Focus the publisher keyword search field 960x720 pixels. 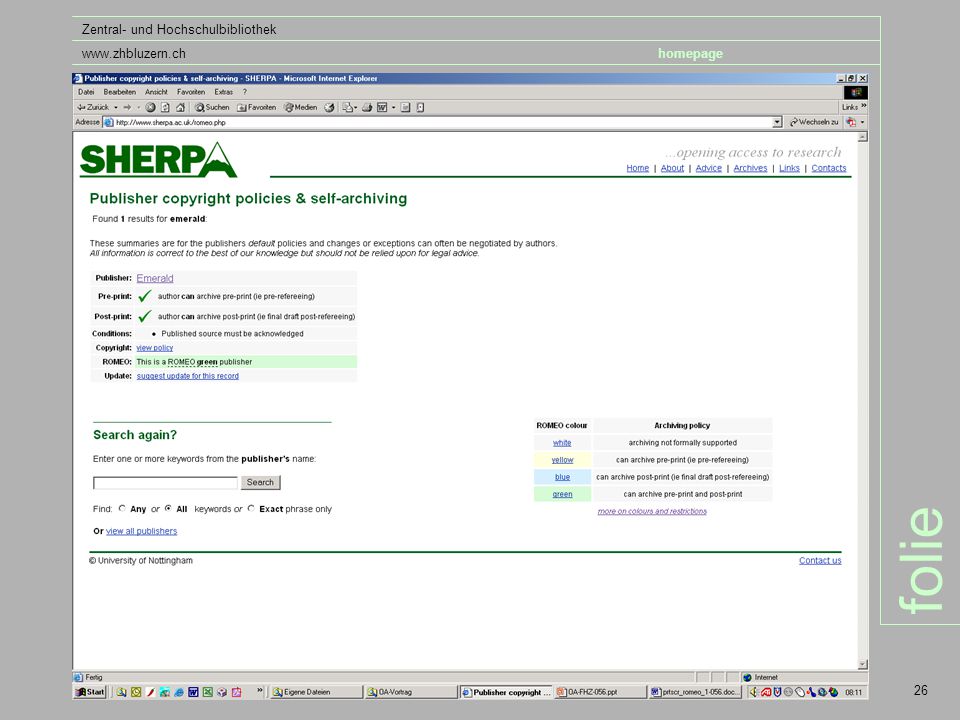165,483
